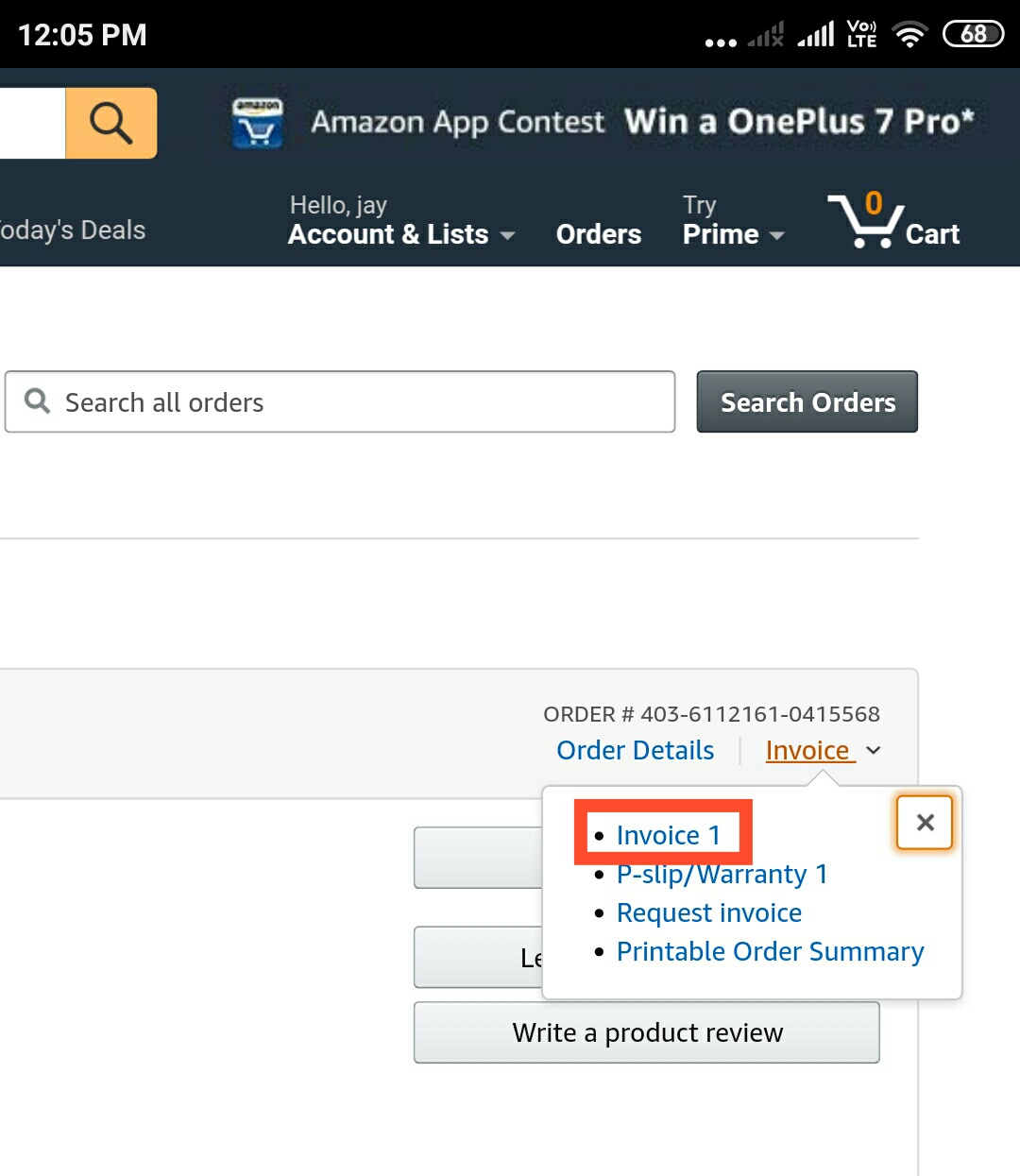Click the Amazon app logo in the banner
Image resolution: width=1020 pixels, height=1176 pixels.
click(254, 121)
